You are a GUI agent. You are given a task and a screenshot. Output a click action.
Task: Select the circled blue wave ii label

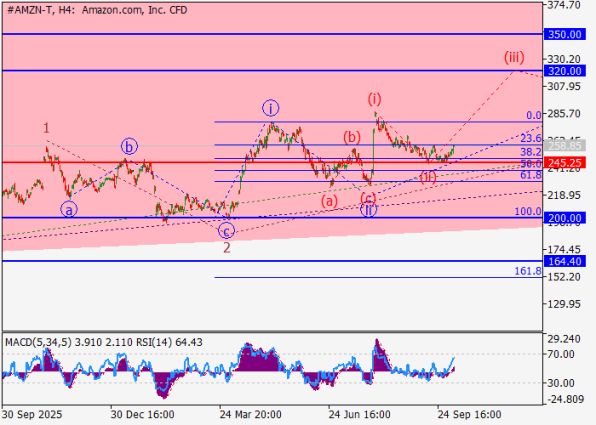(368, 209)
